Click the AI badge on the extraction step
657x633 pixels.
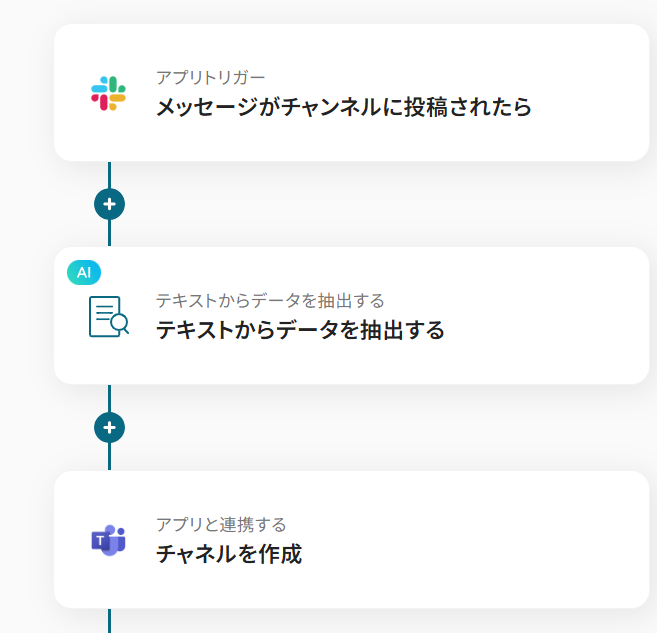tap(84, 272)
